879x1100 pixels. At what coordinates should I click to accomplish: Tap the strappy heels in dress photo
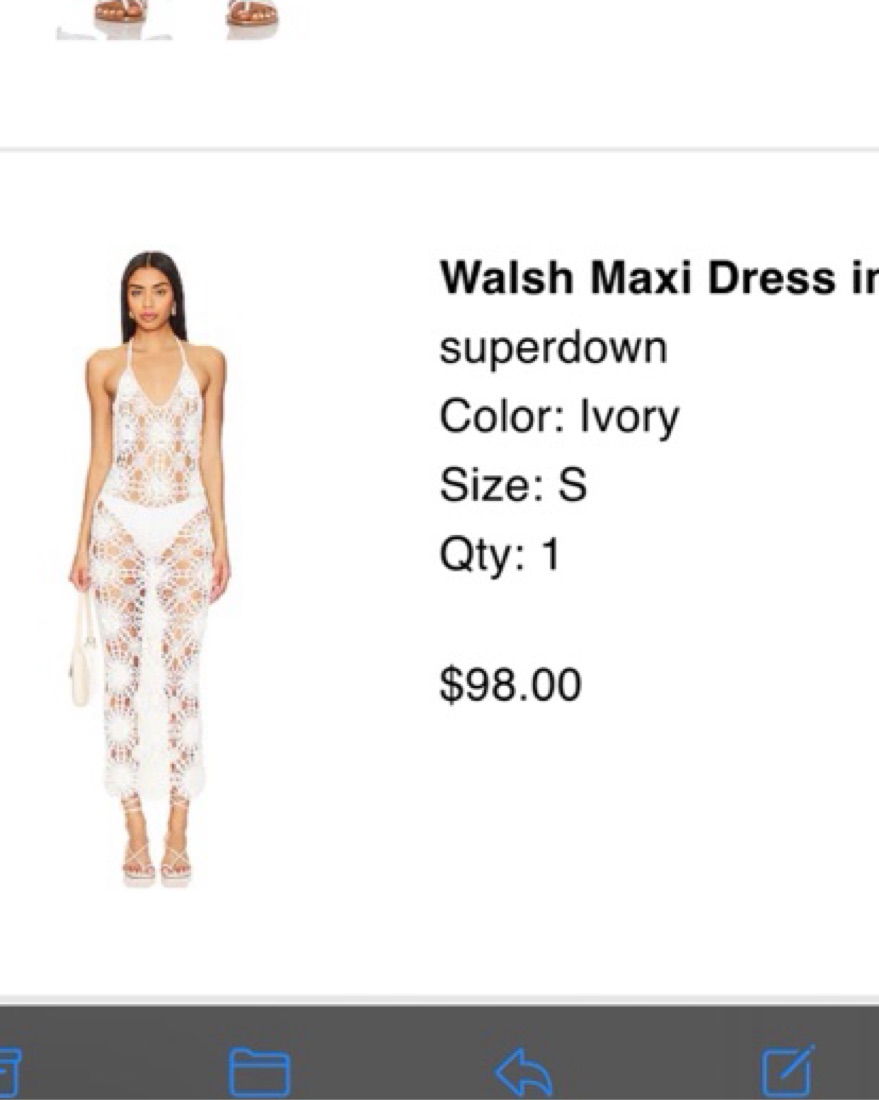click(x=156, y=860)
